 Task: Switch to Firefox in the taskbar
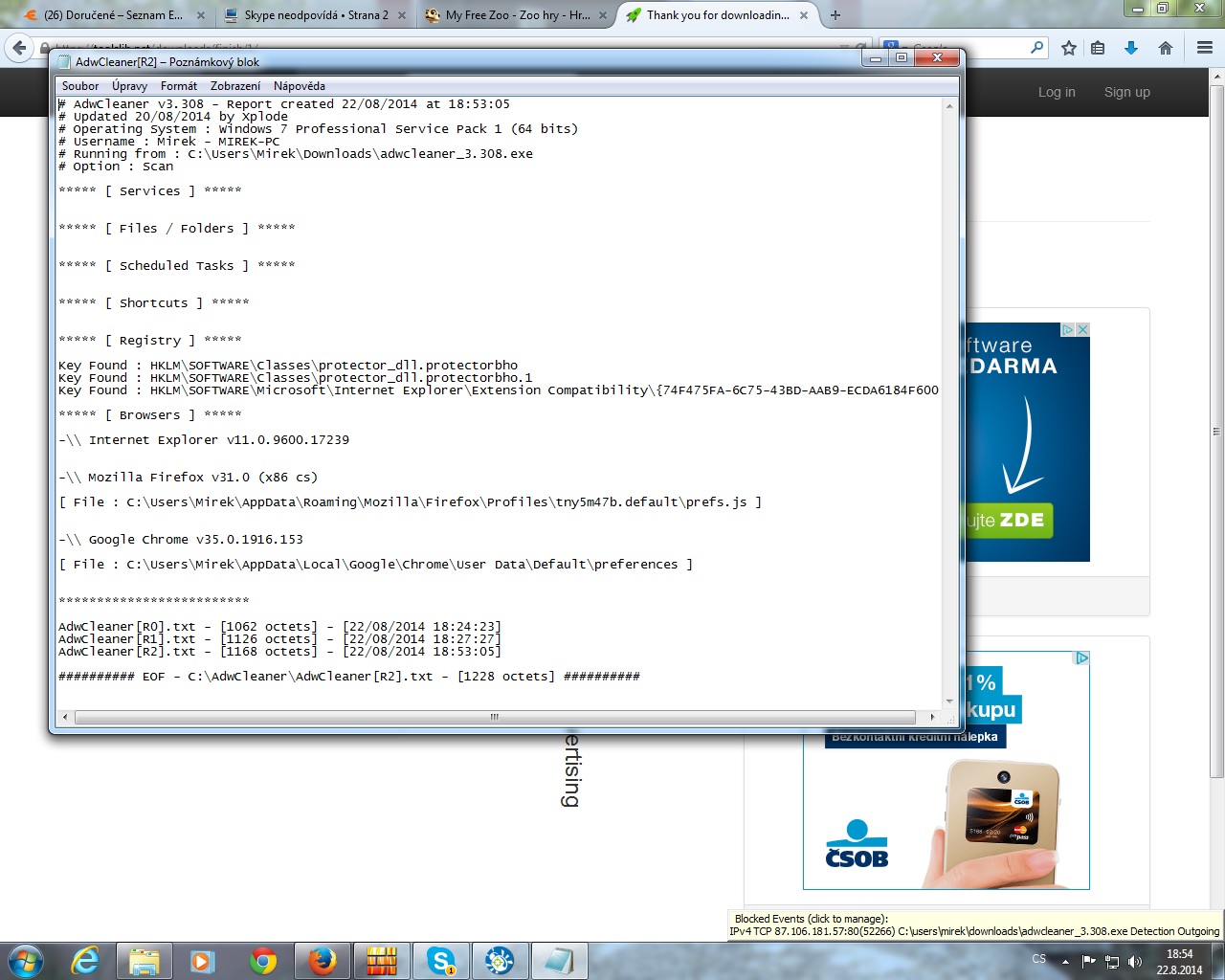point(323,961)
